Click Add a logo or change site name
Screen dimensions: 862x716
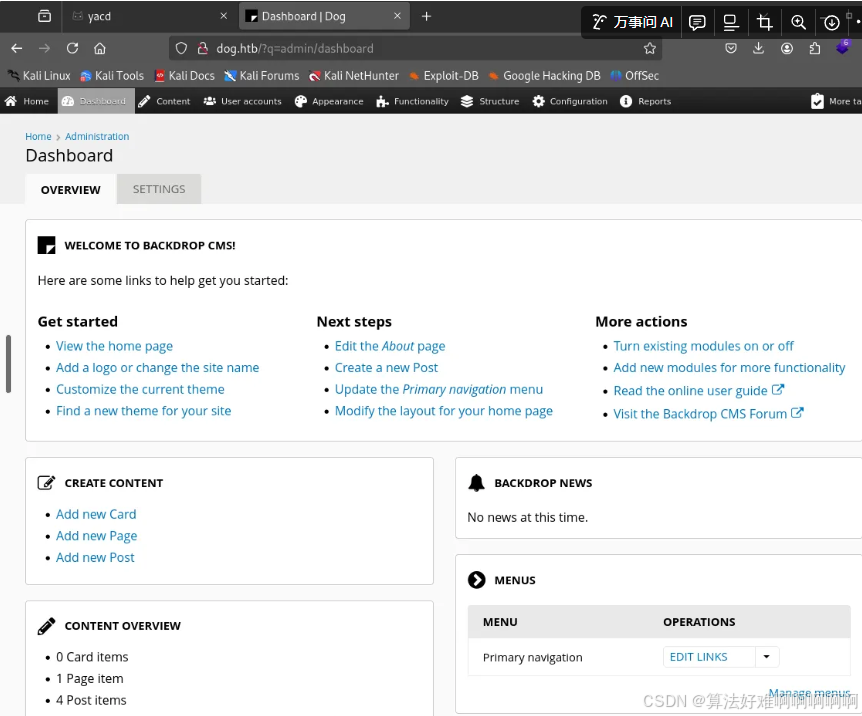coord(157,367)
